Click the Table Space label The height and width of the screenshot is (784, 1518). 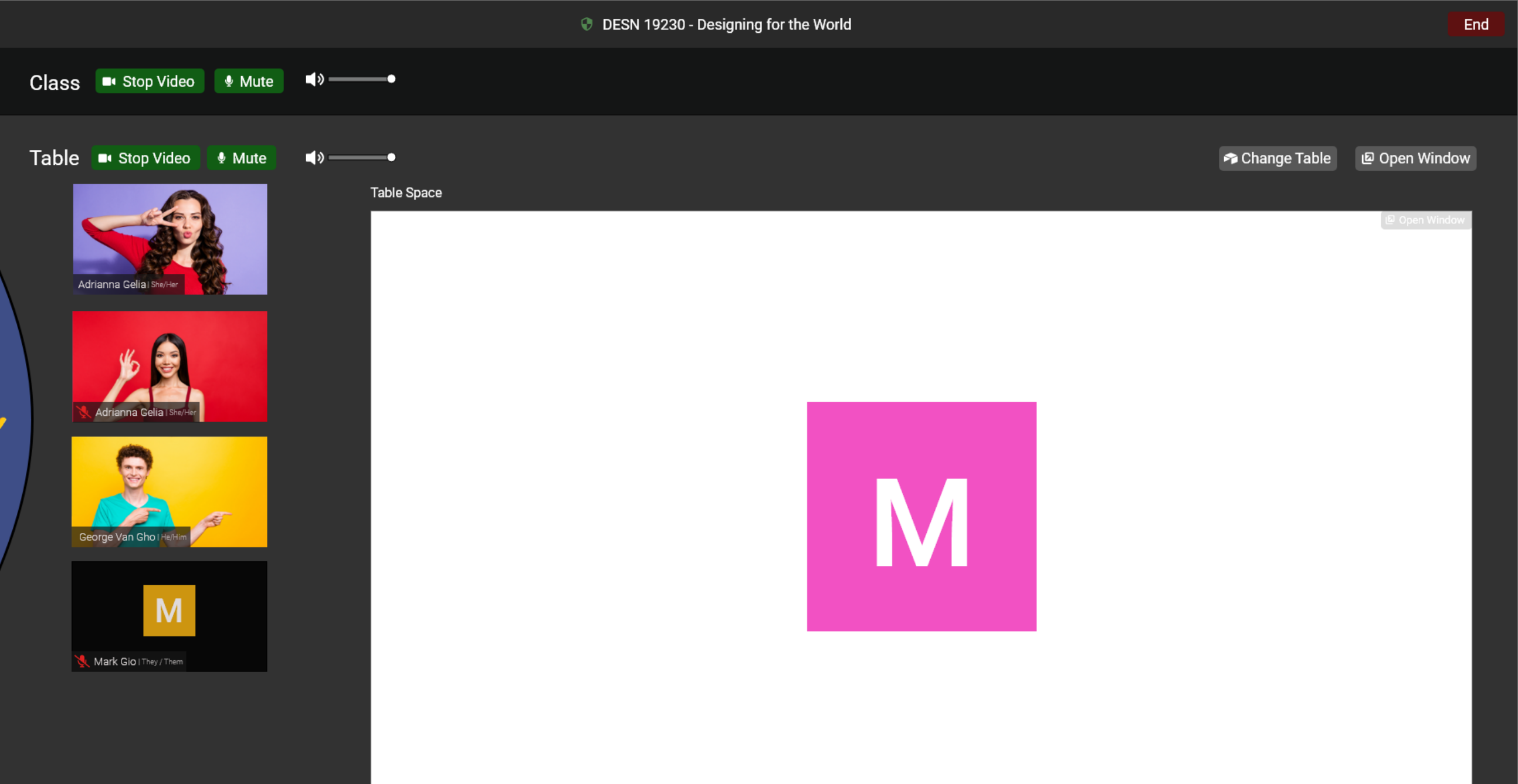coord(406,192)
